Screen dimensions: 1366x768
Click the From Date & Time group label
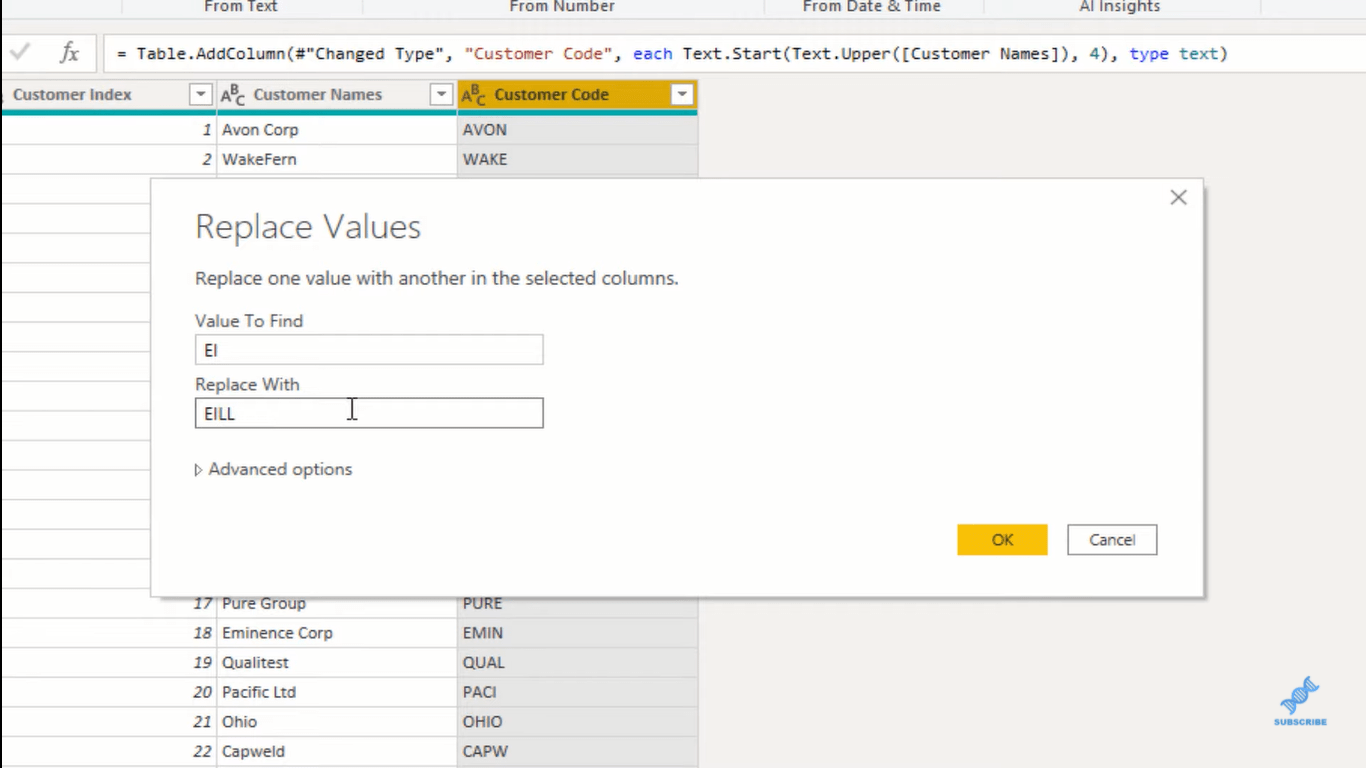coord(872,7)
